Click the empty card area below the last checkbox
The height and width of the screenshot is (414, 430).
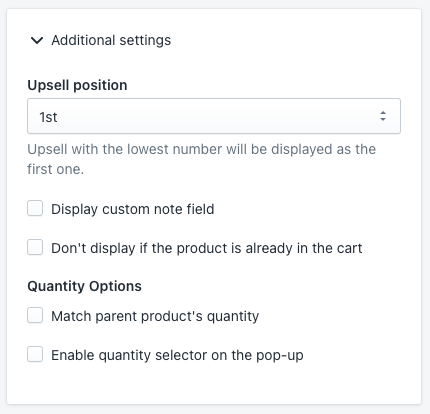[214, 384]
